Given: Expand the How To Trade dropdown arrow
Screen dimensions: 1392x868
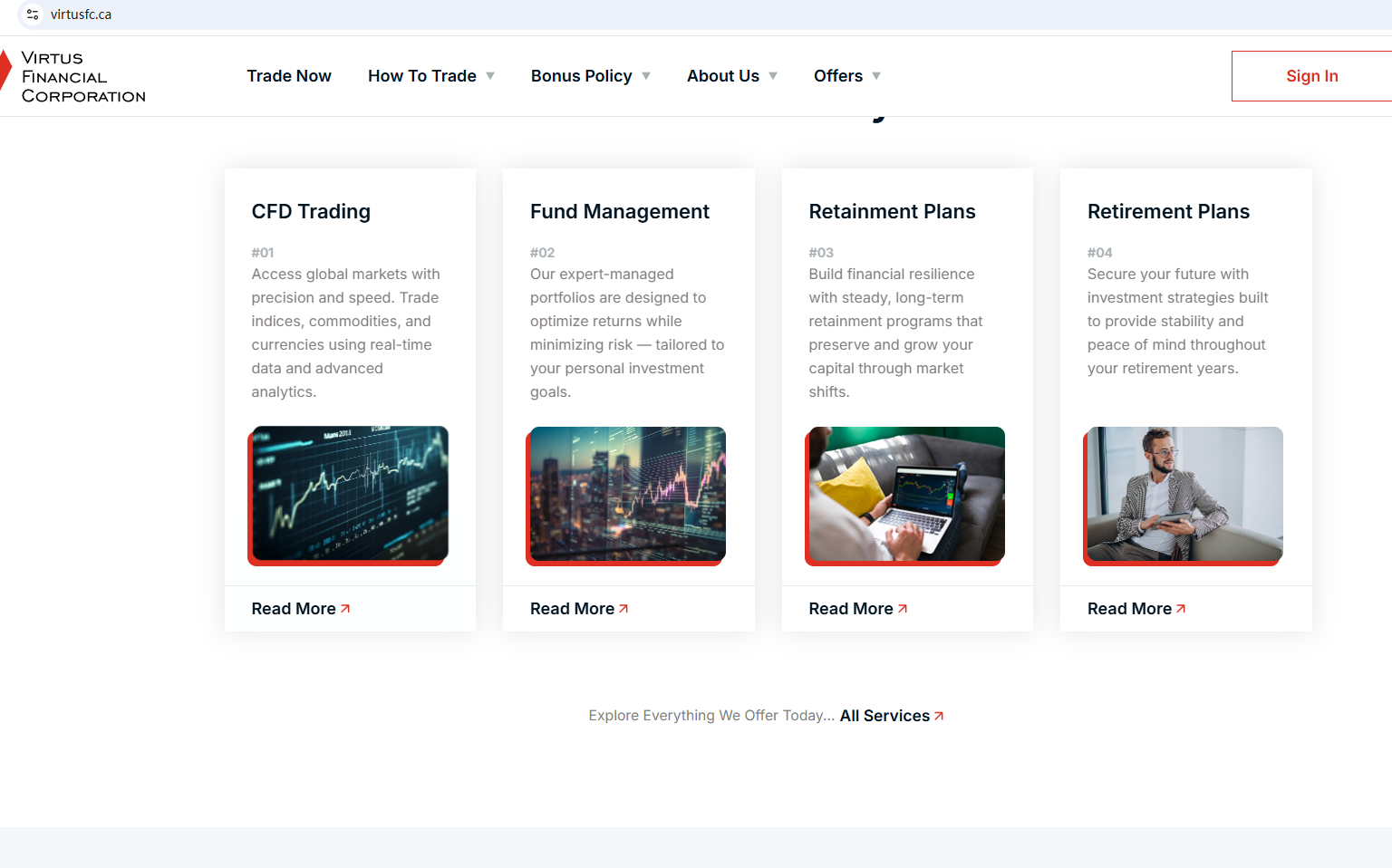Looking at the screenshot, I should click(x=490, y=76).
